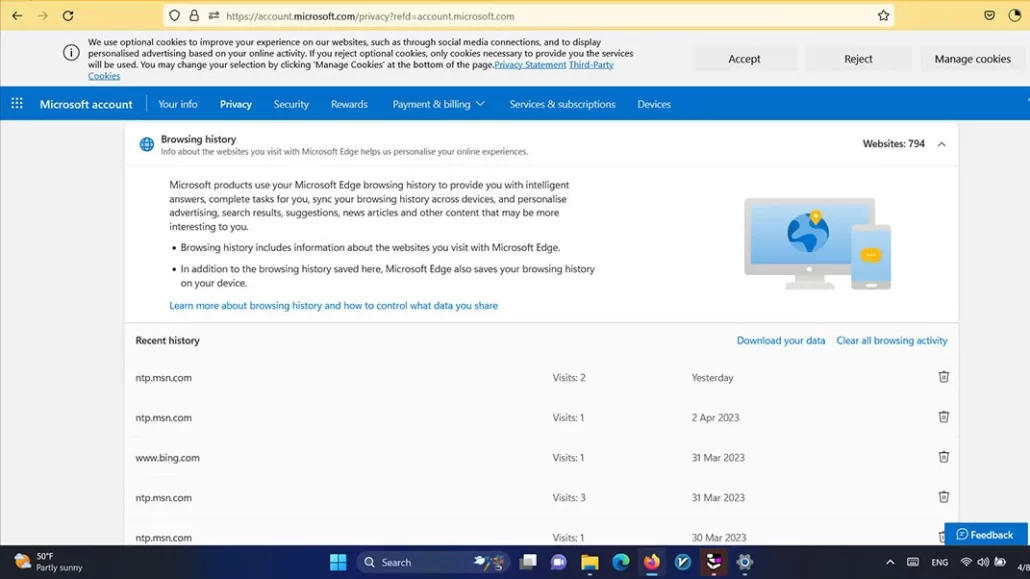Expand the Payment & billing menu
Image resolution: width=1030 pixels, height=579 pixels.
439,104
